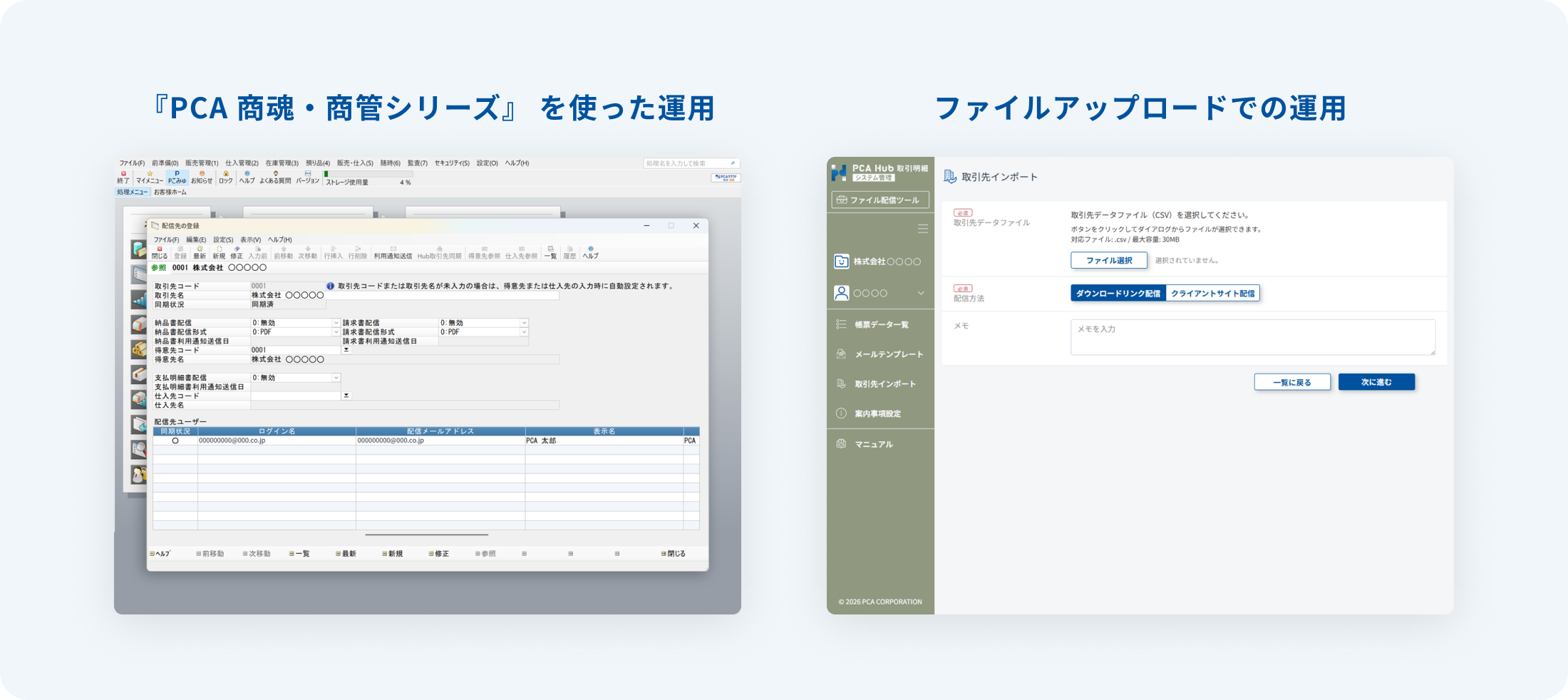Click よくある質問 icon in main toolbar
This screenshot has width=1568, height=700.
pyautogui.click(x=275, y=177)
